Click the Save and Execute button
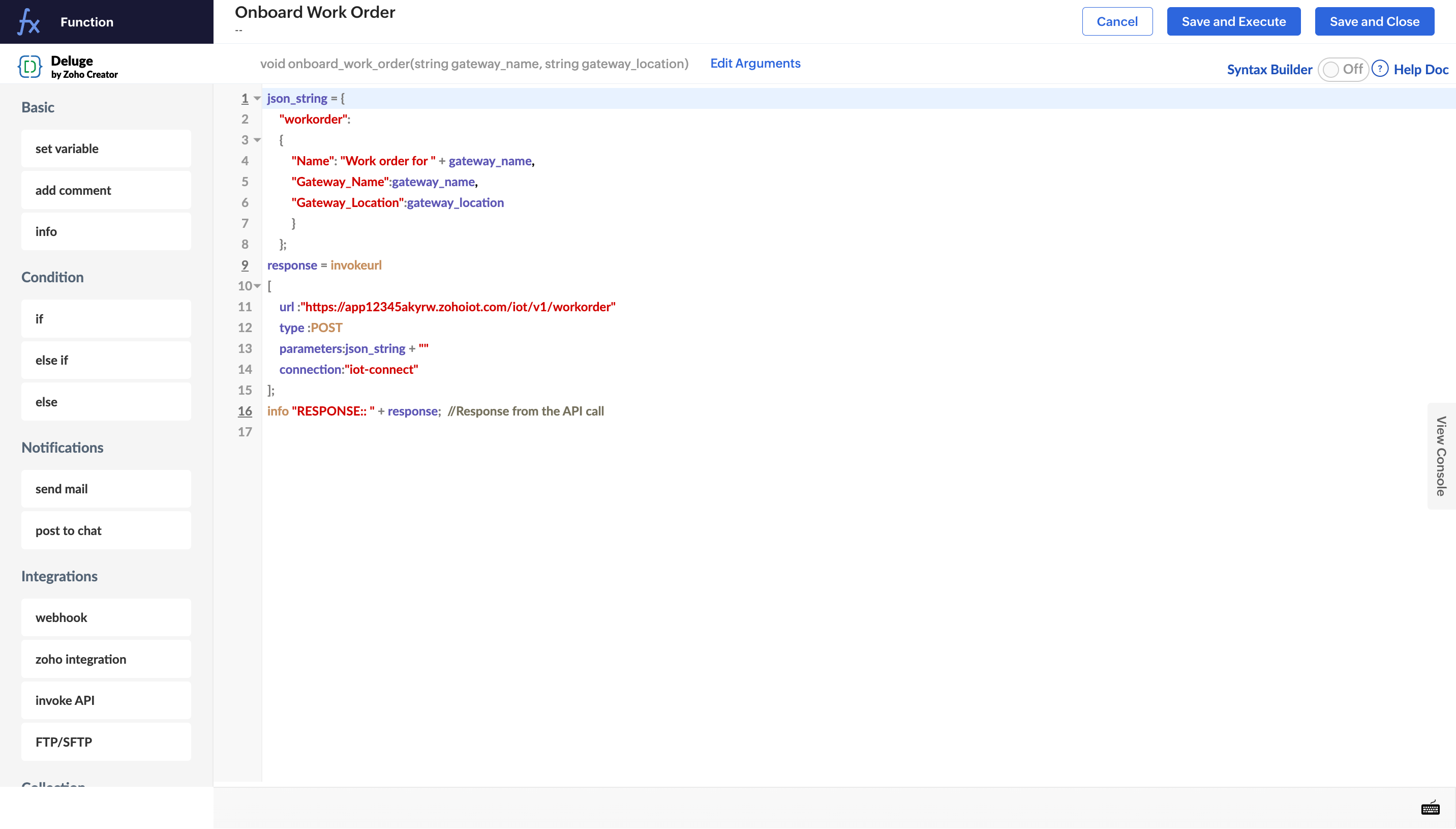This screenshot has height=829, width=1456. pos(1233,22)
